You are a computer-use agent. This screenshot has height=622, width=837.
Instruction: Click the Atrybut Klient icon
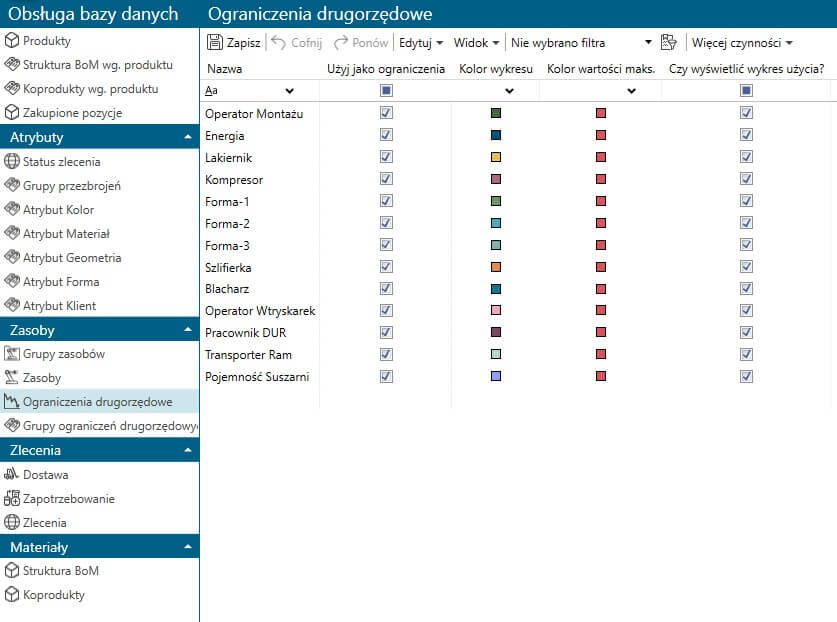tap(12, 305)
